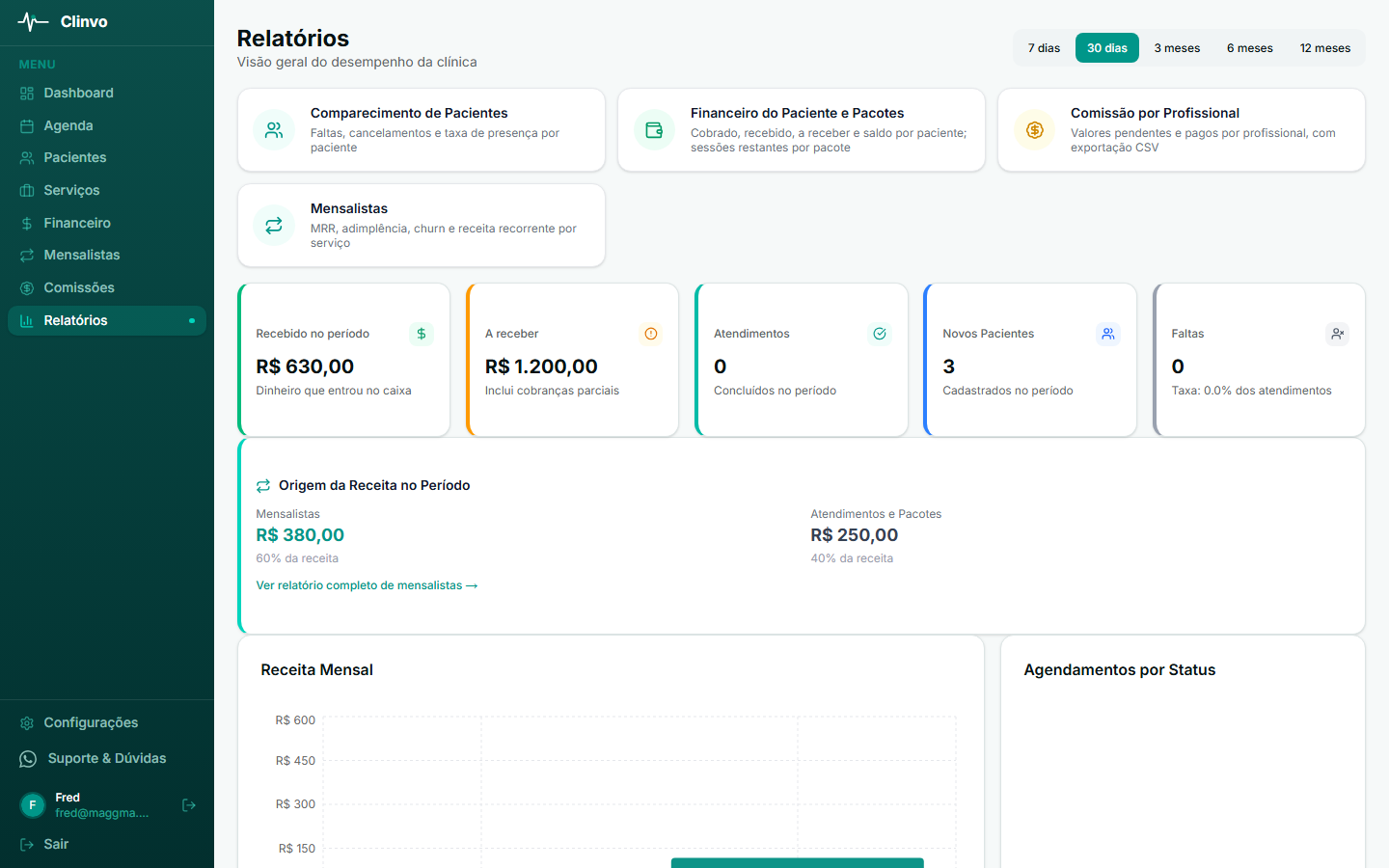Open Comissões from the sidebar
The image size is (1389, 868).
pos(107,288)
